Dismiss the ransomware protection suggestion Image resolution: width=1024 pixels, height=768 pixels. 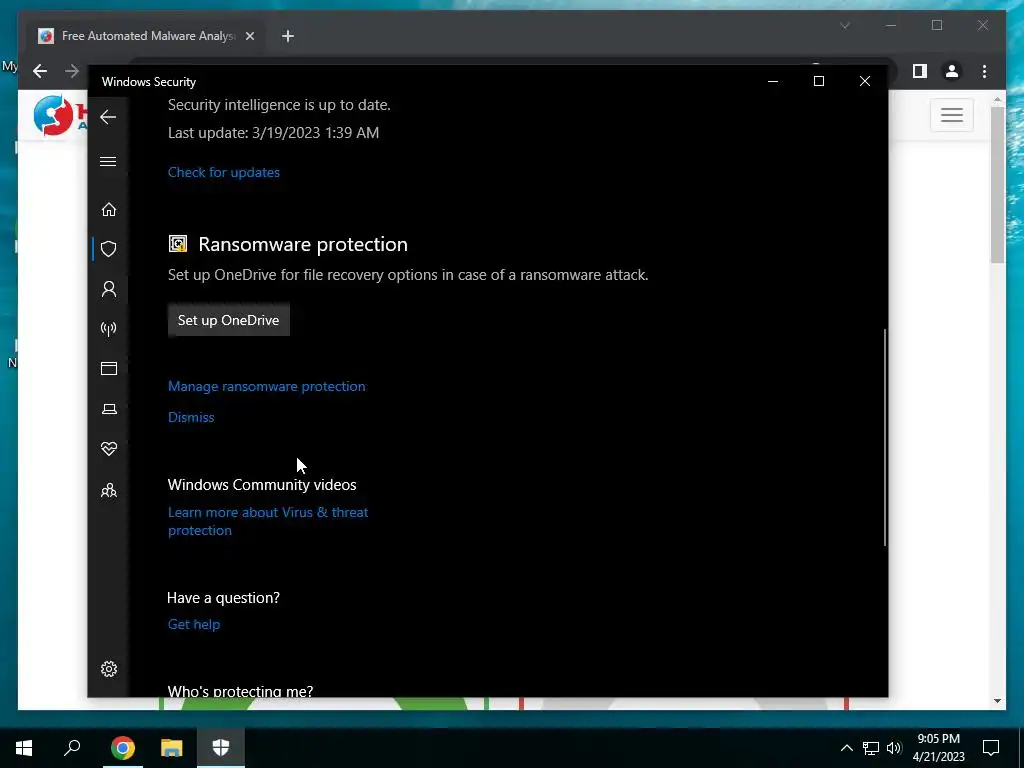click(191, 417)
